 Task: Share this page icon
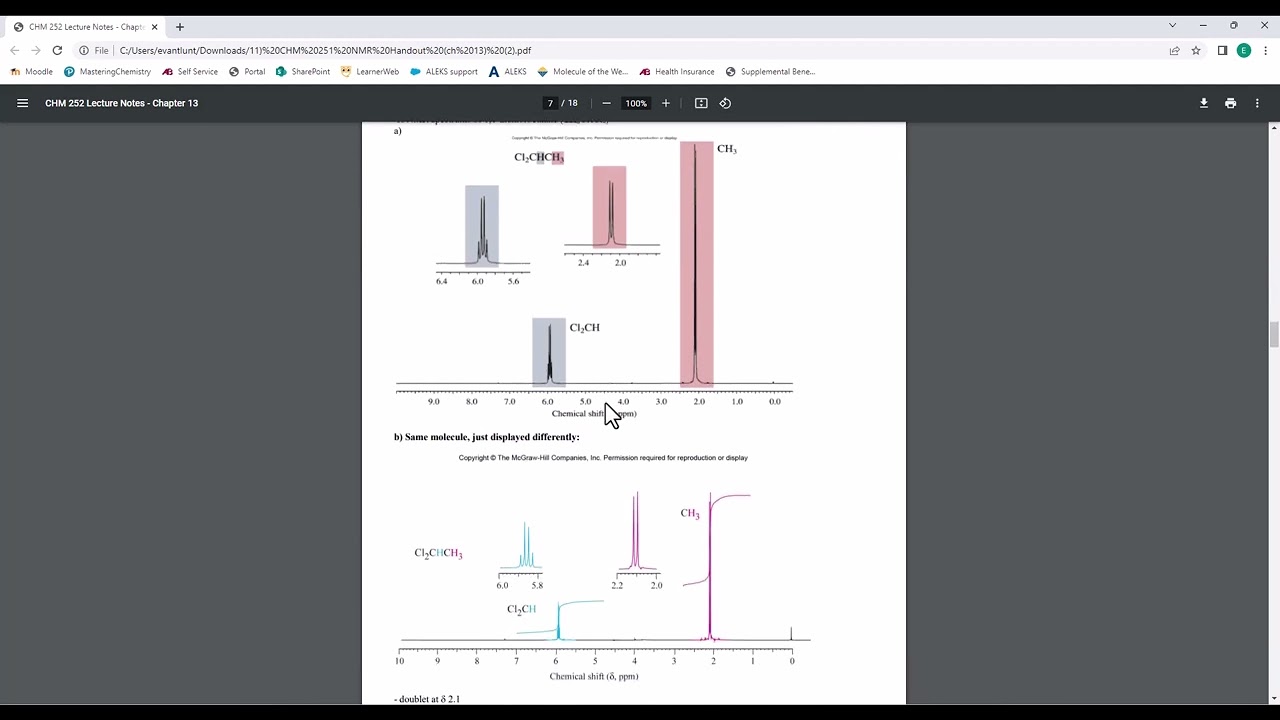click(x=1175, y=50)
